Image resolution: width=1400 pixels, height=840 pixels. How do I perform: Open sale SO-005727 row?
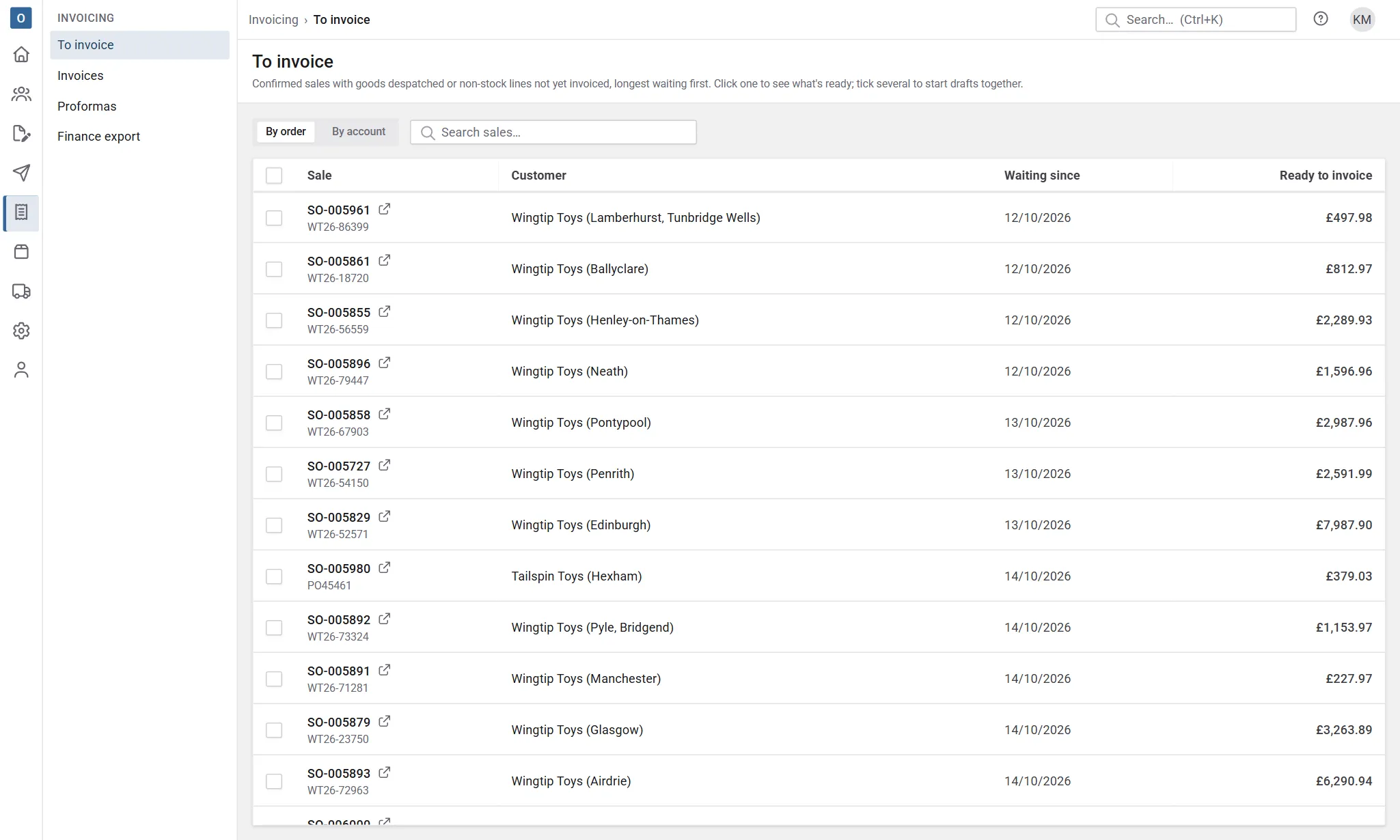(819, 473)
